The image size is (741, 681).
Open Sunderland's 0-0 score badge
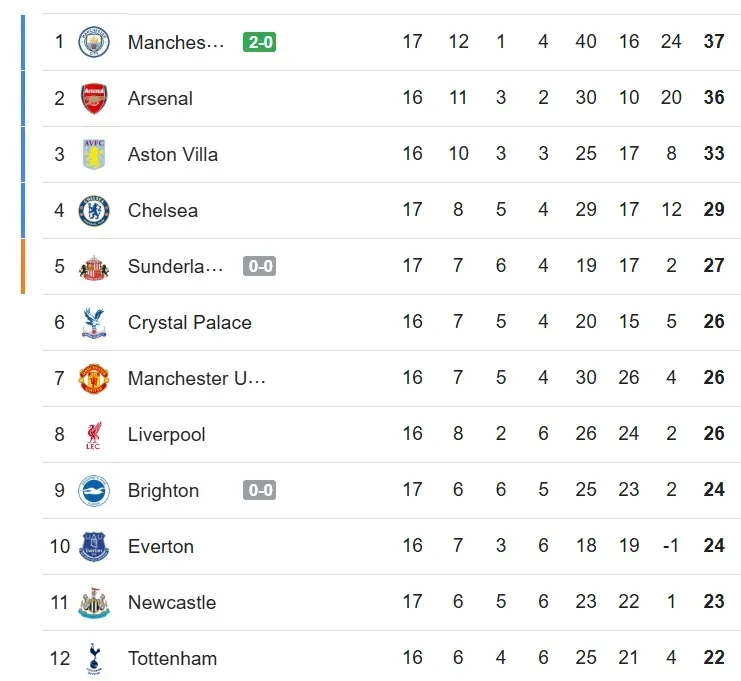259,266
